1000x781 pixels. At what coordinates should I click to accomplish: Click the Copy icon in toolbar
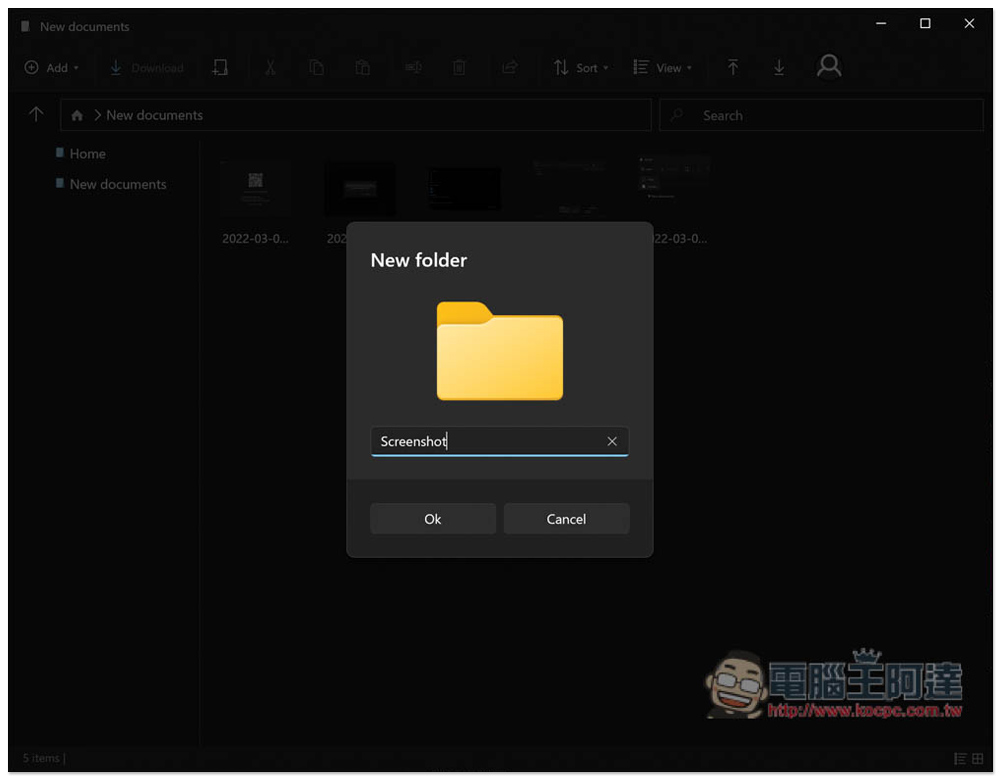(316, 68)
